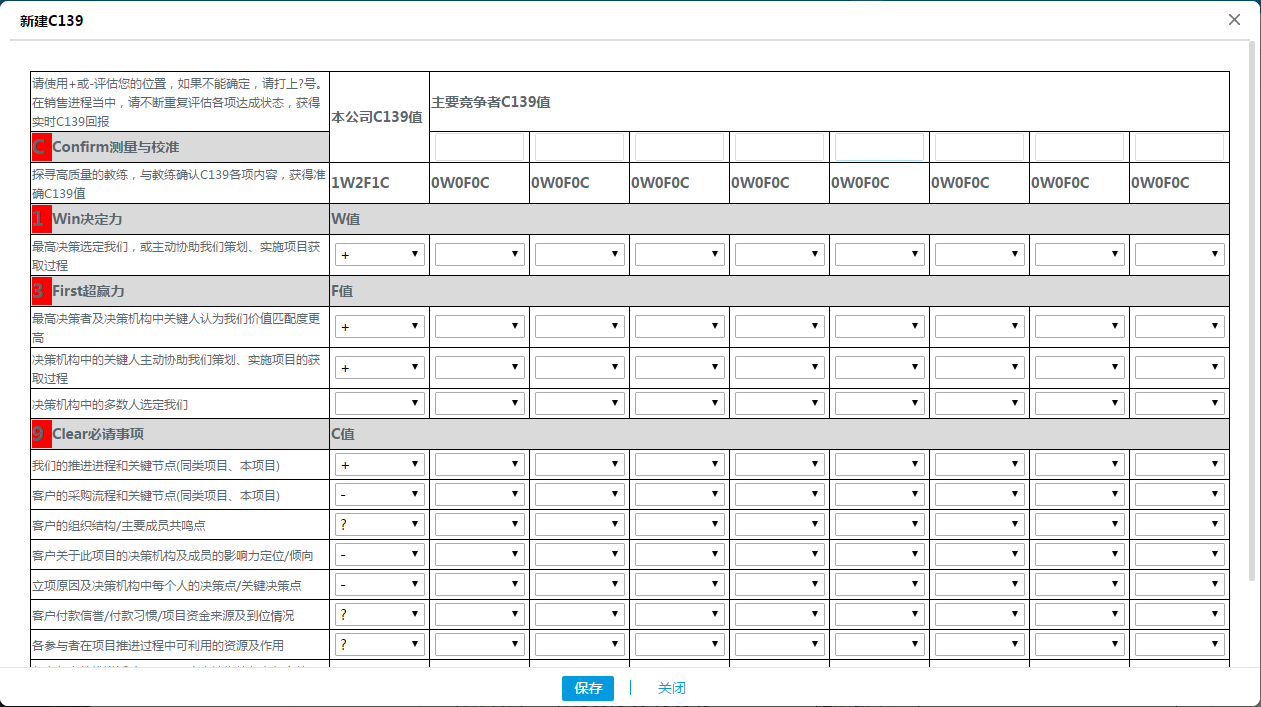Expand company dropdown for 客户付款信誉 row
Screen dimensions: 1261x707
pyautogui.click(x=380, y=615)
